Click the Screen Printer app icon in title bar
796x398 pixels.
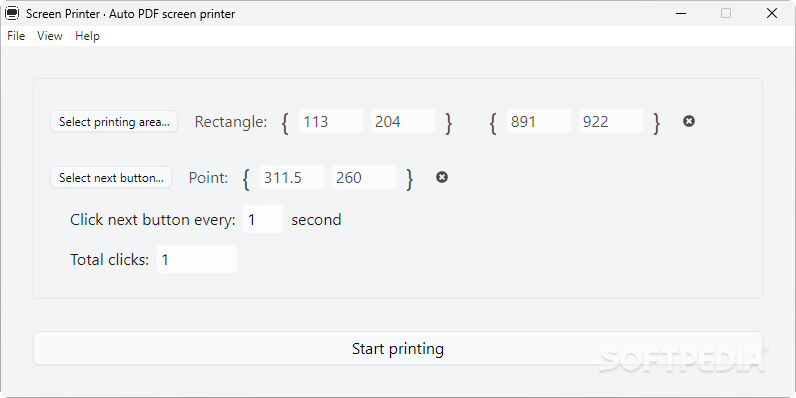pos(12,14)
